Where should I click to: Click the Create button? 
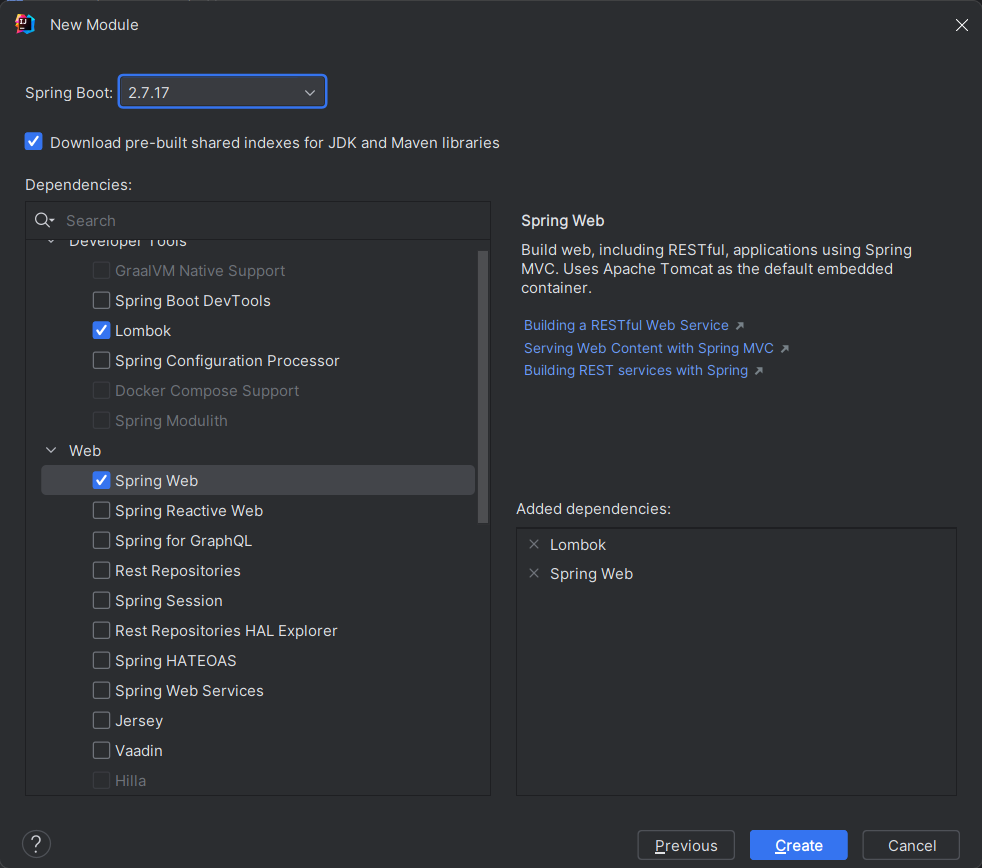pyautogui.click(x=798, y=846)
